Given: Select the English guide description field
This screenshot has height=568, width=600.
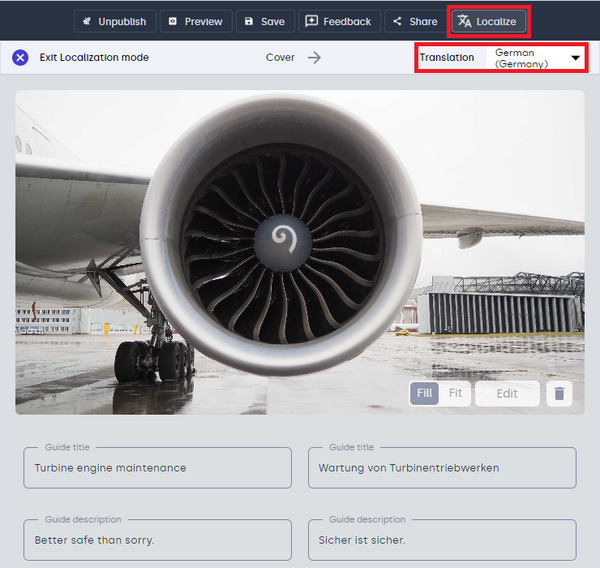Looking at the screenshot, I should point(157,540).
